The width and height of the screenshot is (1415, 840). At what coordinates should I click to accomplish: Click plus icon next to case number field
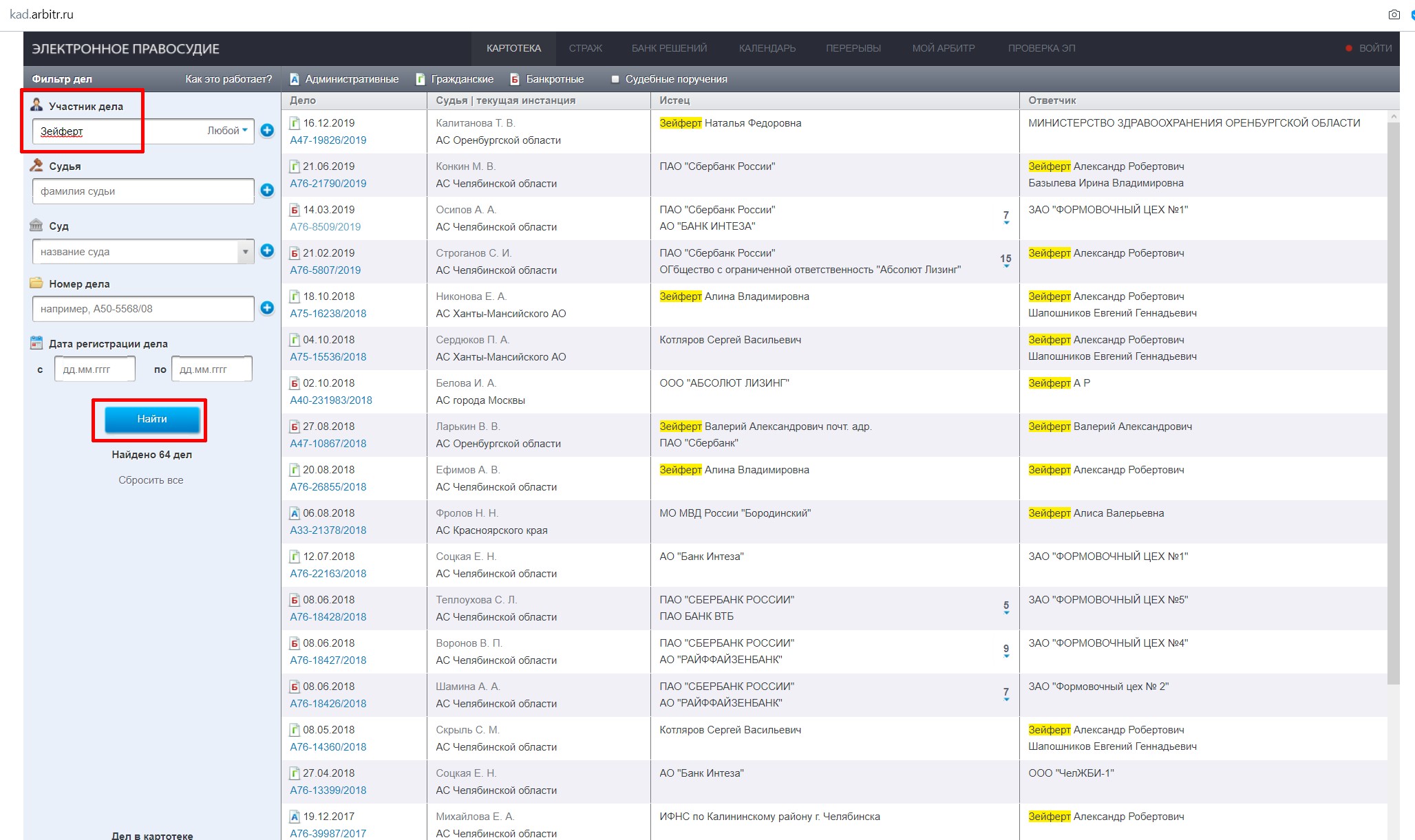click(267, 308)
